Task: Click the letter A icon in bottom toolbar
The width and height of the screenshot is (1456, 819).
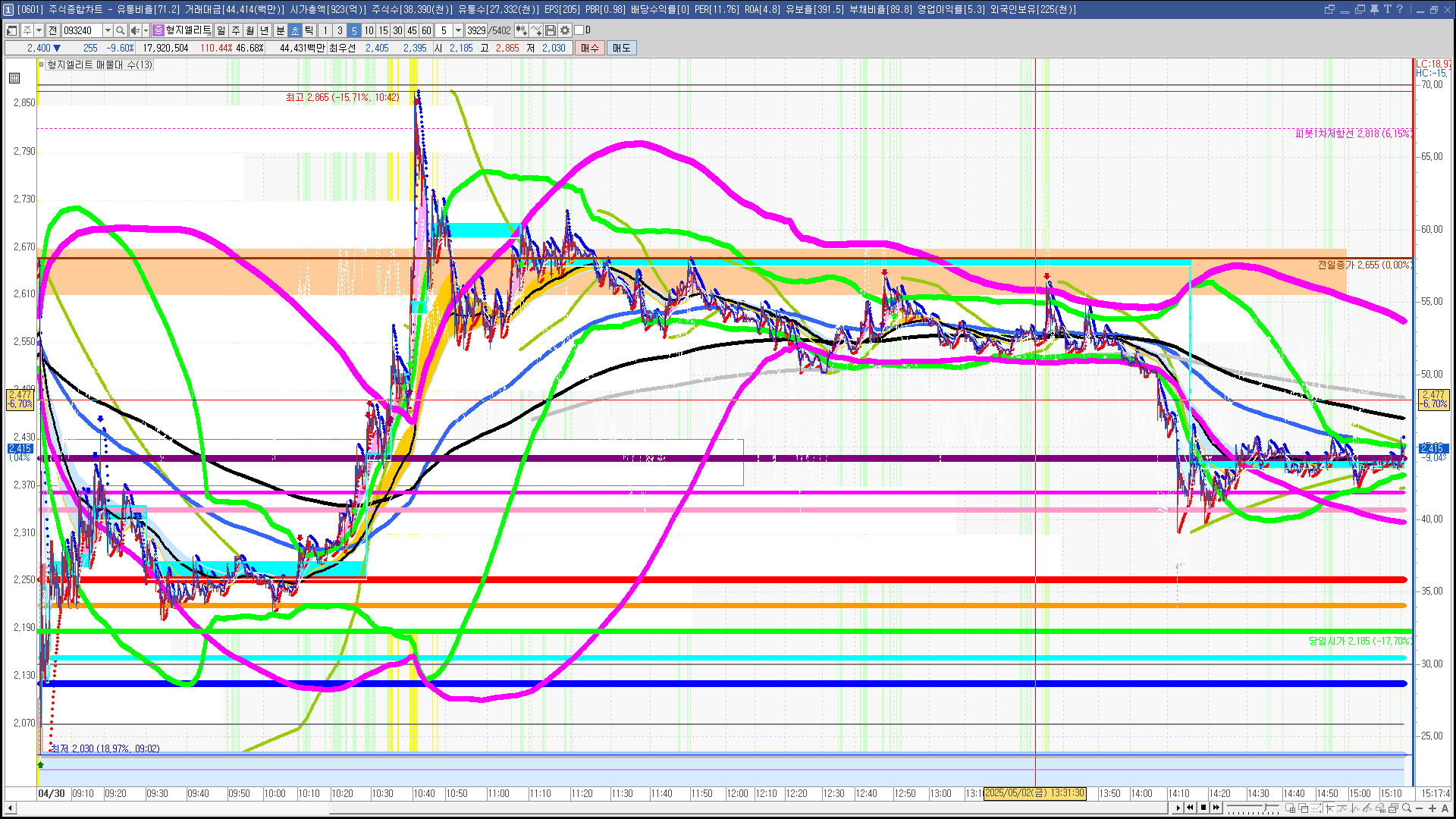Action: (x=1445, y=808)
